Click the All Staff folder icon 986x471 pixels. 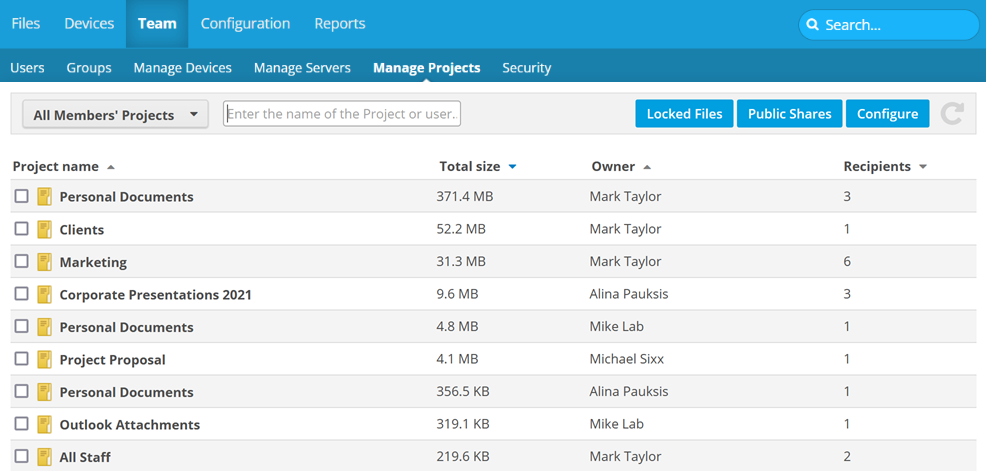click(44, 457)
